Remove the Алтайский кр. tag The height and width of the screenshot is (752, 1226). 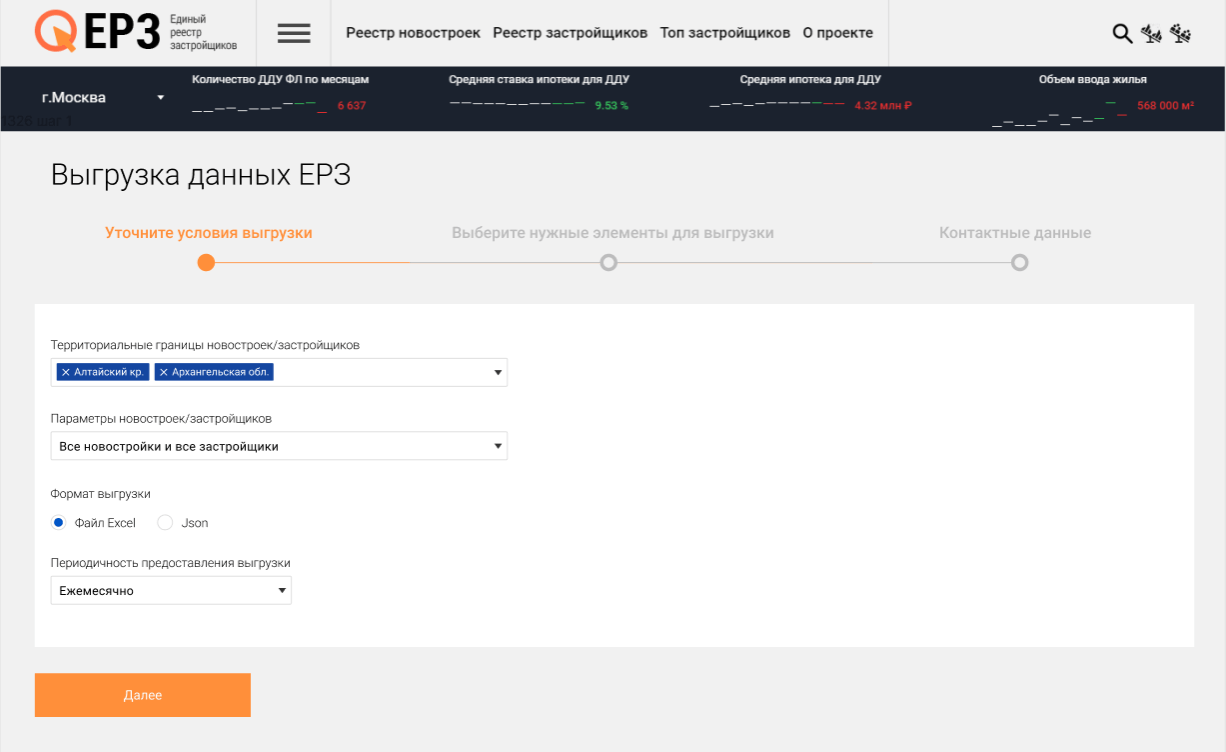66,372
